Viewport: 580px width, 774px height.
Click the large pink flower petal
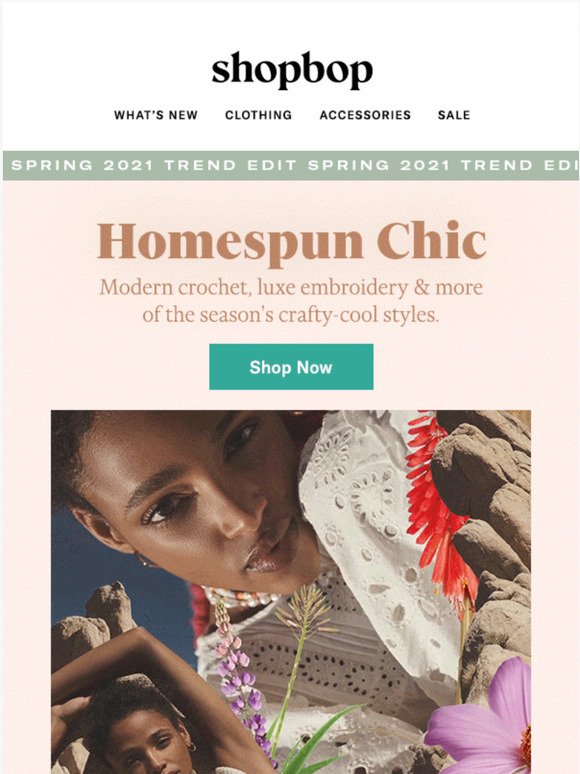click(x=481, y=721)
